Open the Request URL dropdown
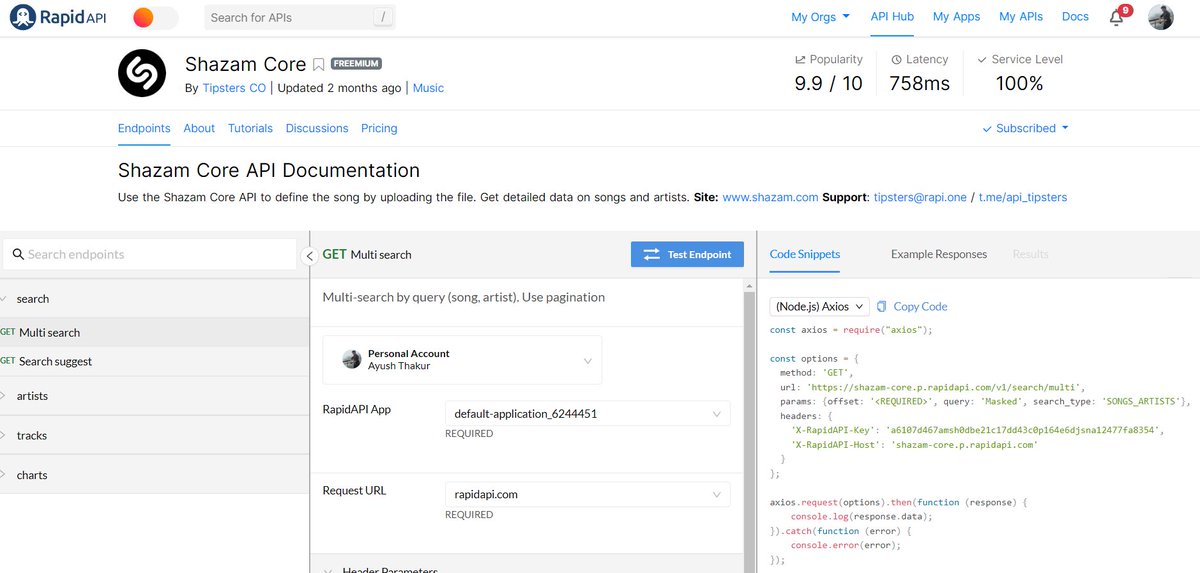The height and width of the screenshot is (573, 1200). [x=587, y=494]
